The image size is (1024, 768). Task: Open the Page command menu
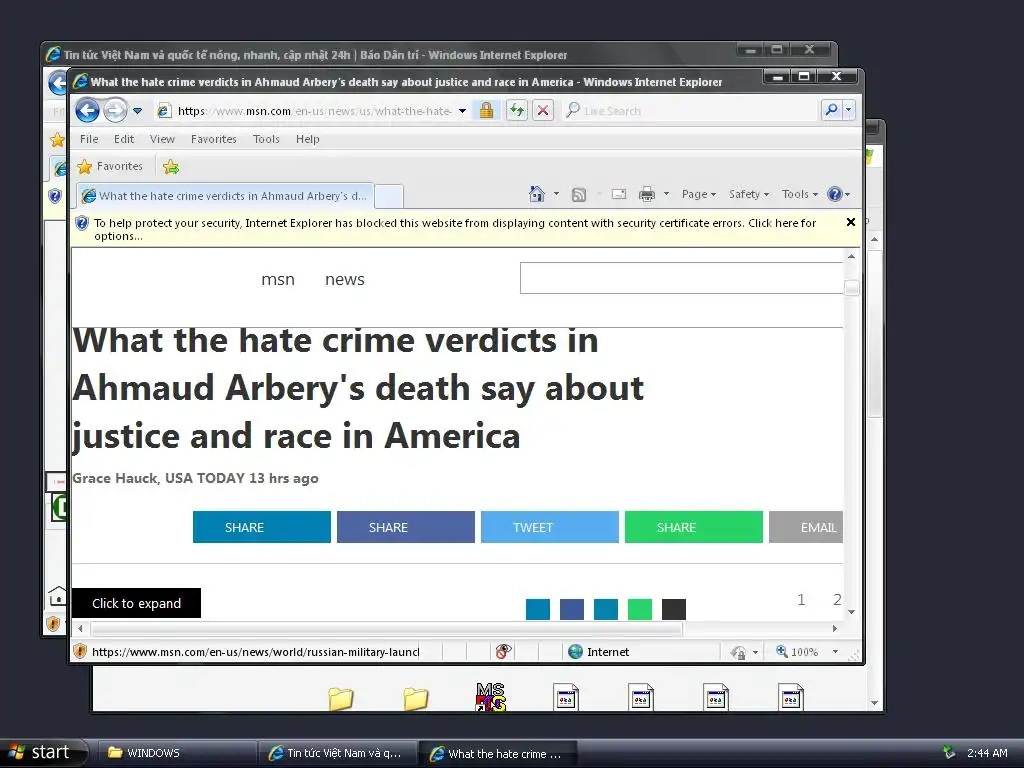pos(699,194)
